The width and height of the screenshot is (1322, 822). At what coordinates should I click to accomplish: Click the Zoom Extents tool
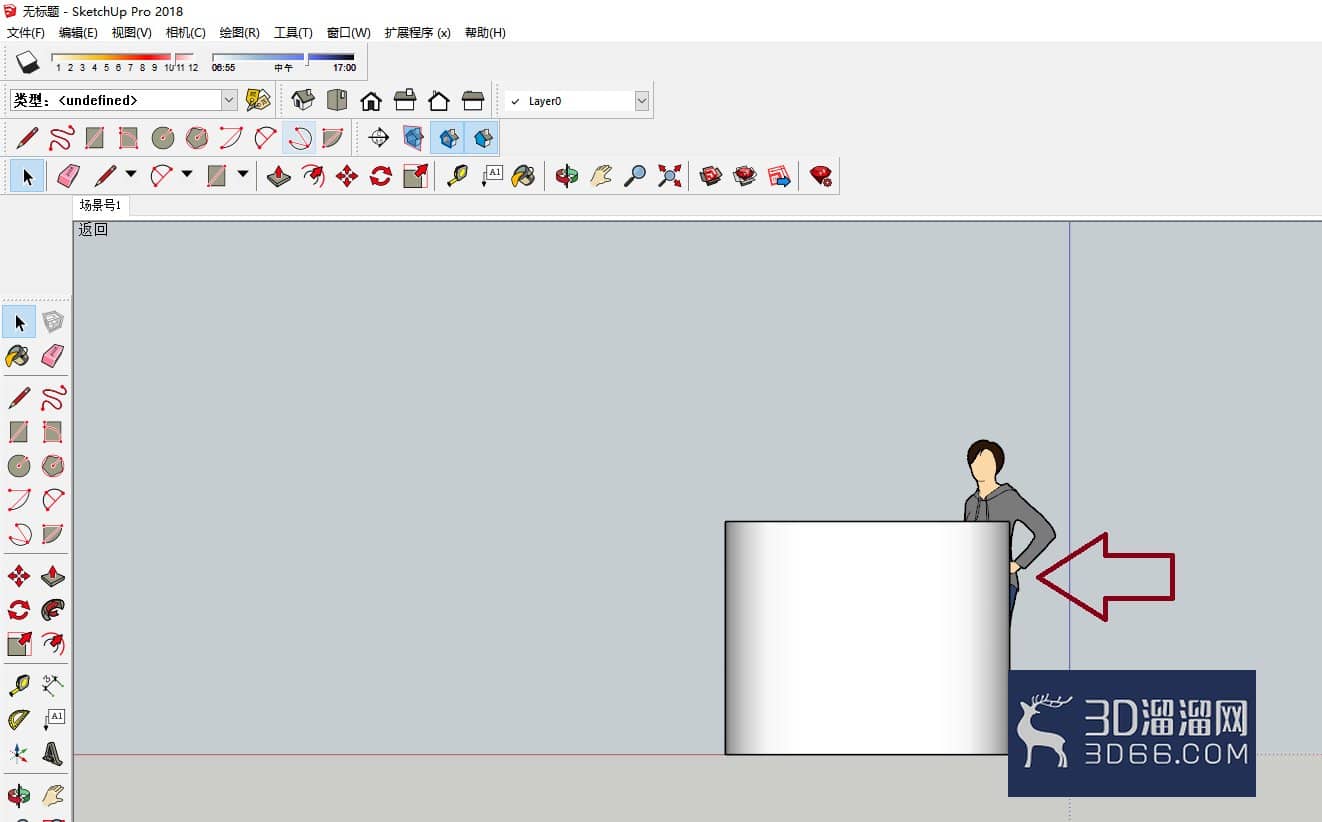click(669, 177)
